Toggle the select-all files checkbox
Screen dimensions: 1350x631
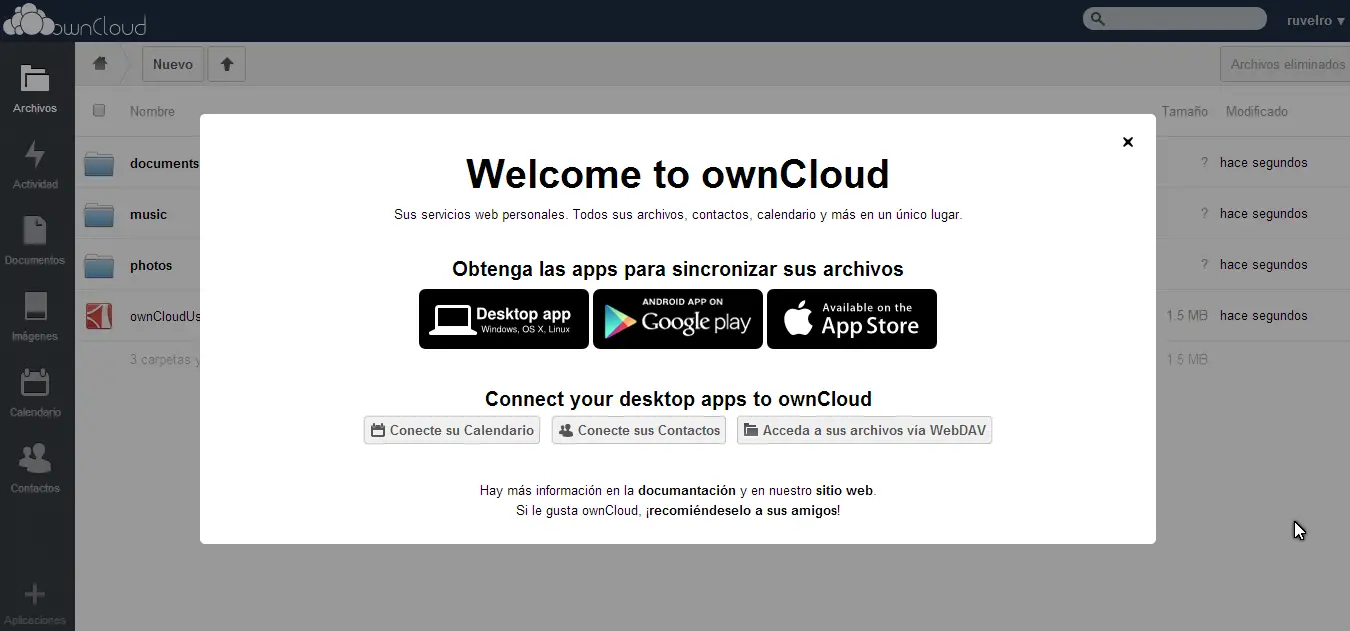99,111
